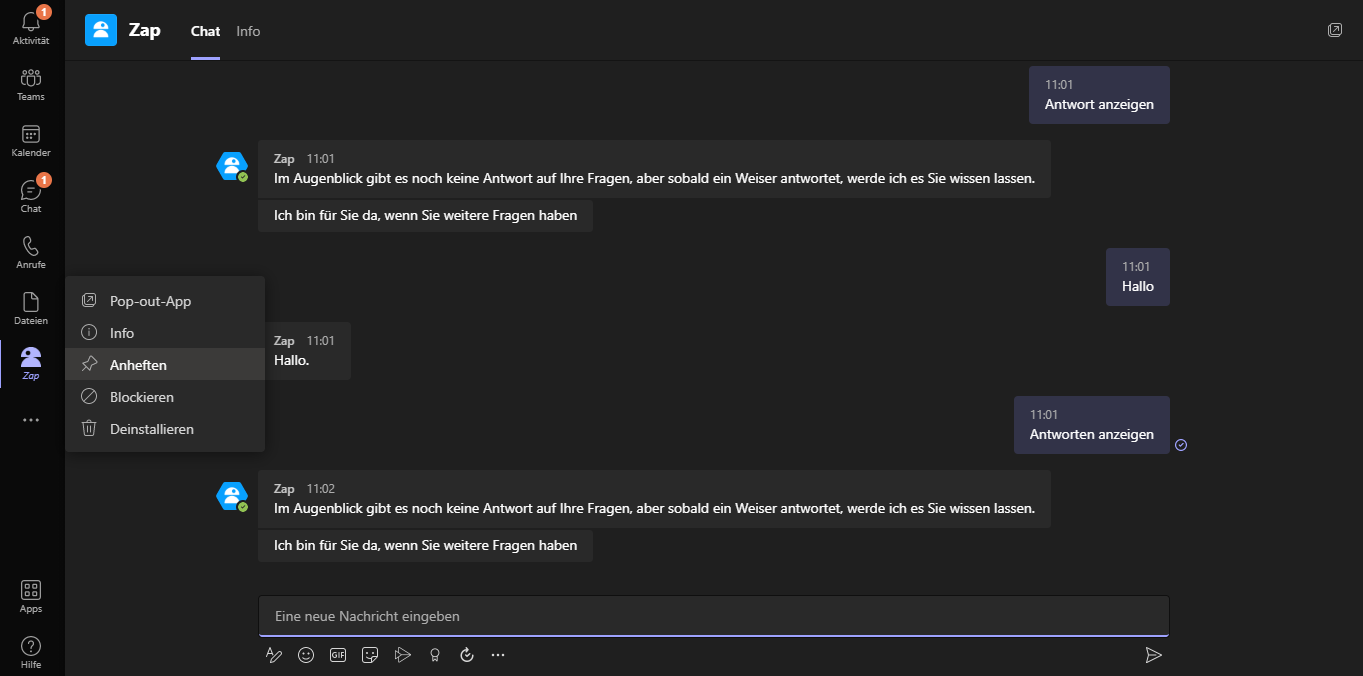Open the emoji picker
The image size is (1363, 676).
[x=306, y=655]
